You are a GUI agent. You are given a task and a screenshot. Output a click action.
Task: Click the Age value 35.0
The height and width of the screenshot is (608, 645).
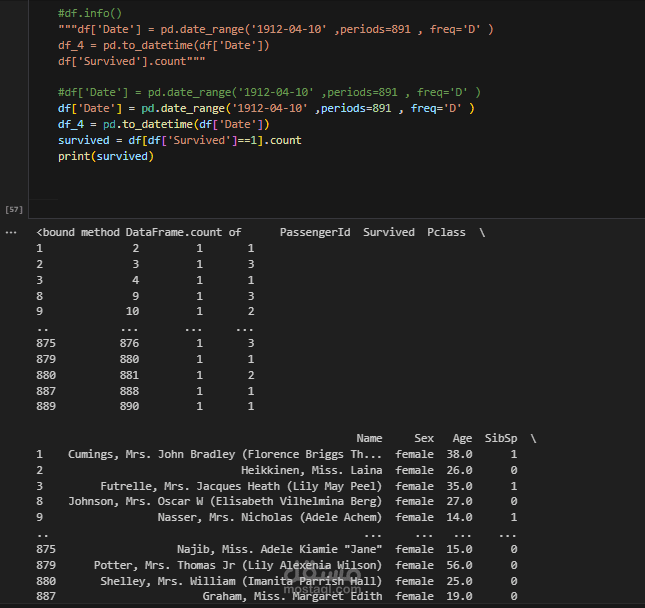coord(459,486)
